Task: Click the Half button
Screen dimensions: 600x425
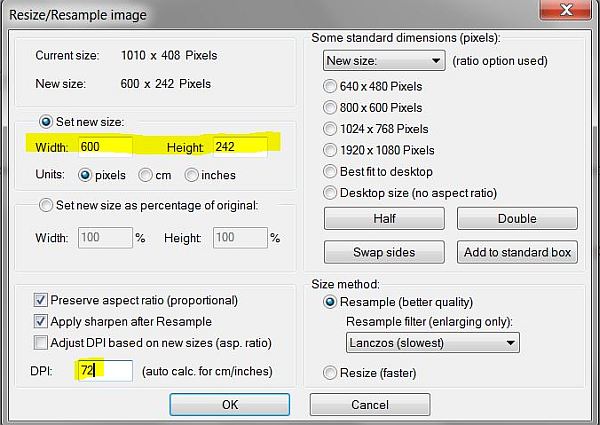Action: (x=384, y=218)
